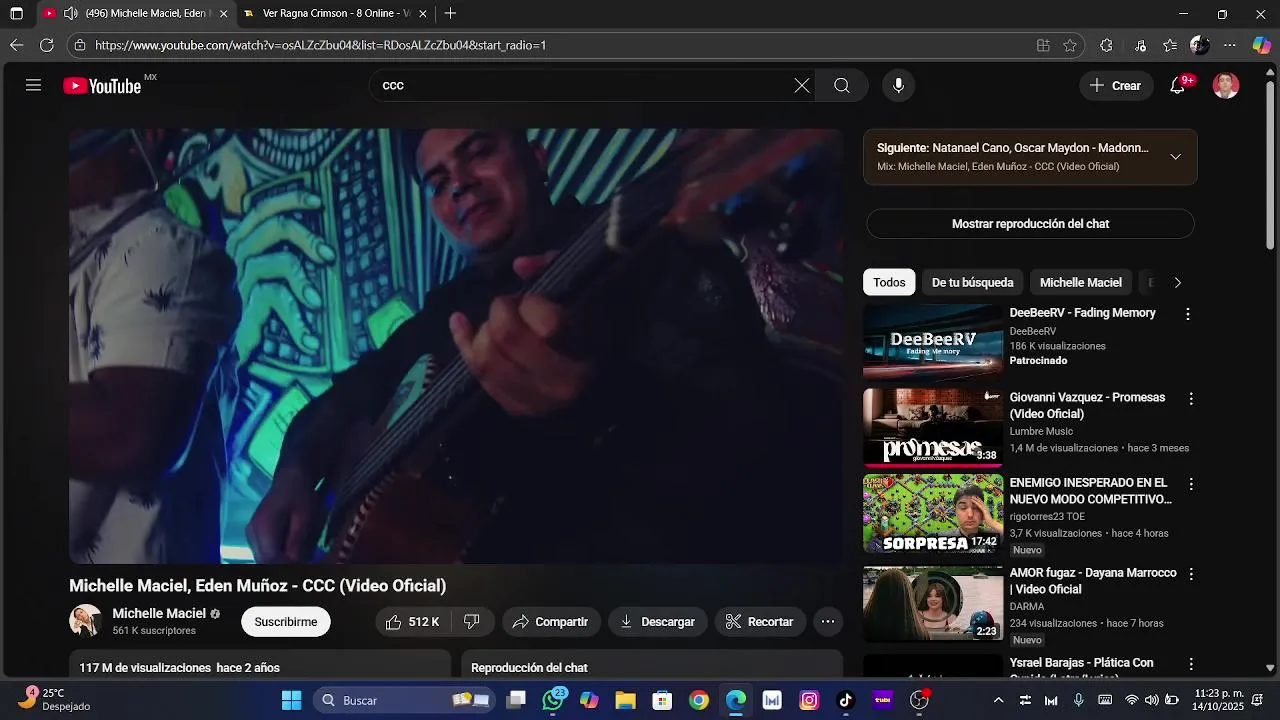
Task: Start voice search with microphone
Action: [x=898, y=86]
